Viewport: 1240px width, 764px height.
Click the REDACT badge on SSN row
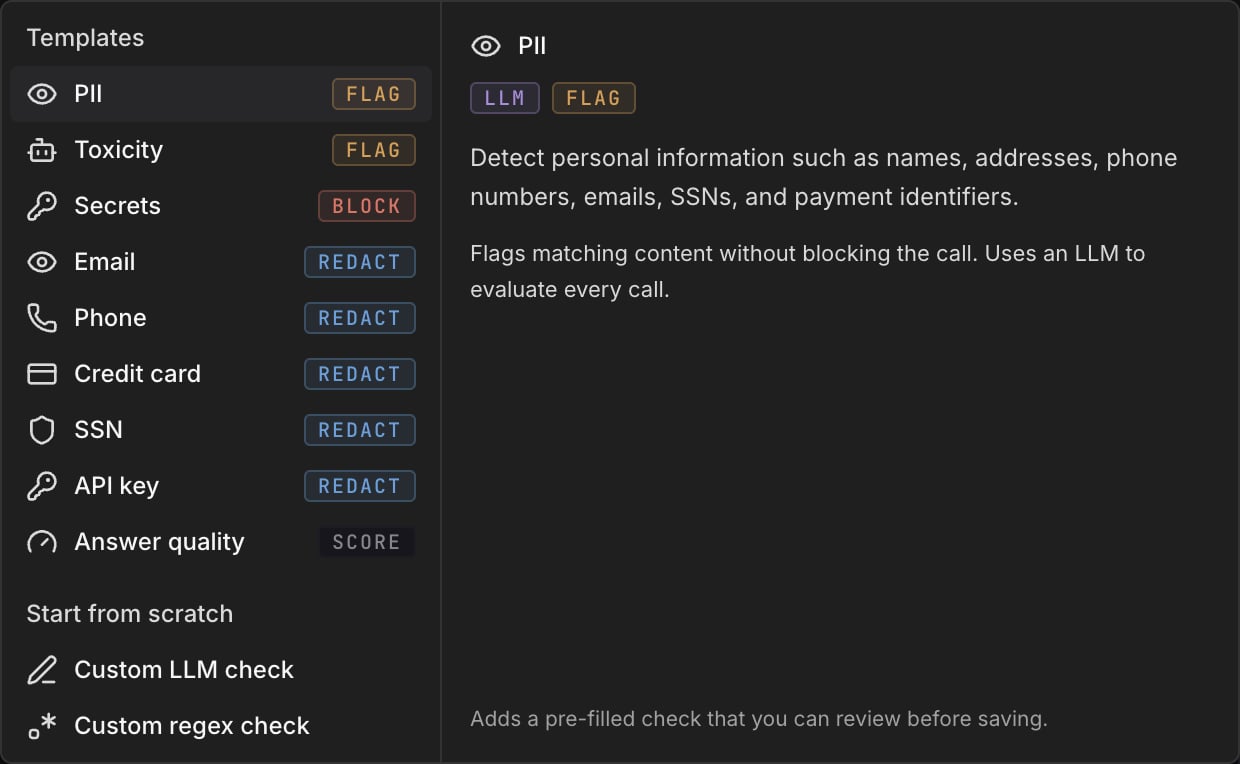(x=360, y=430)
